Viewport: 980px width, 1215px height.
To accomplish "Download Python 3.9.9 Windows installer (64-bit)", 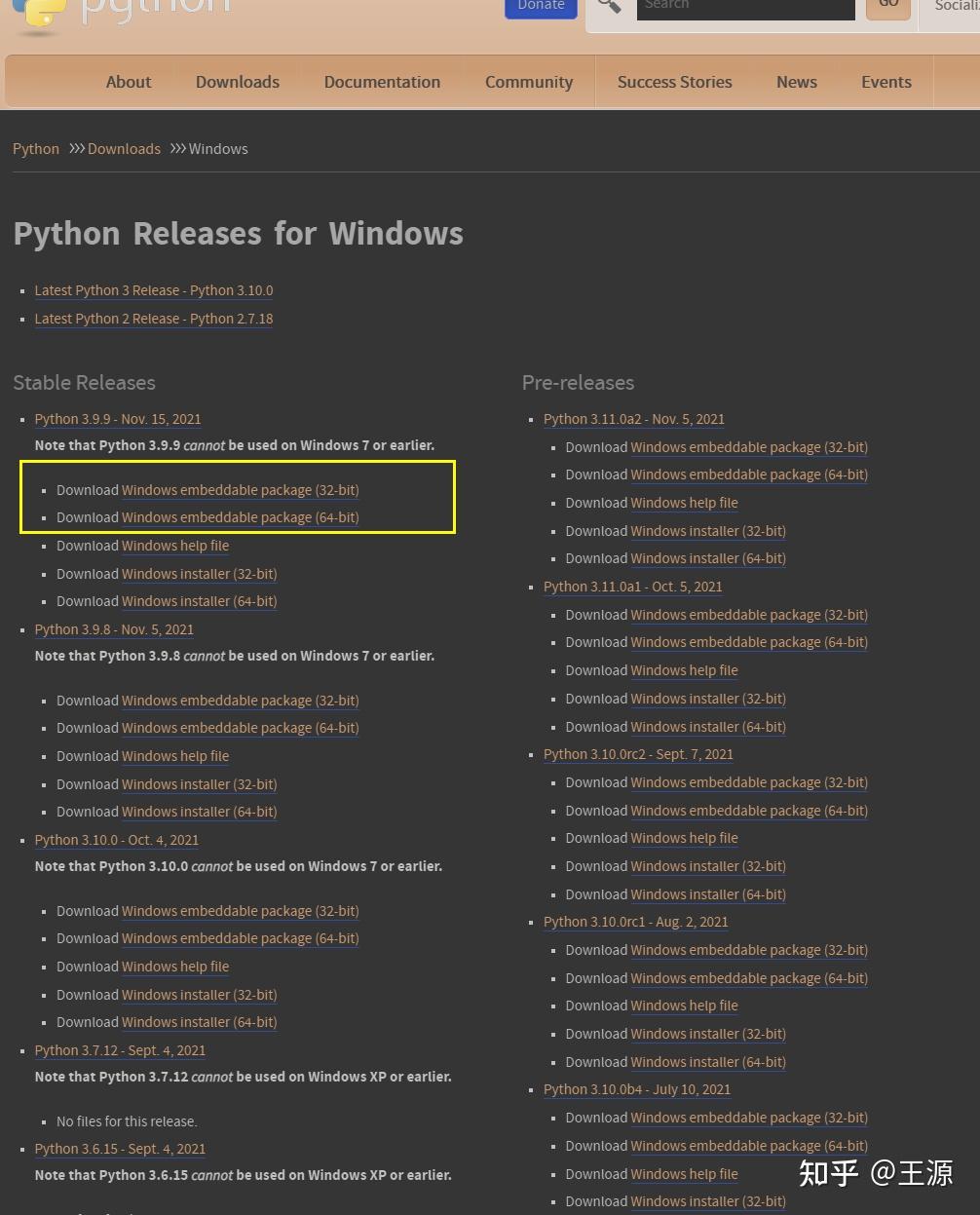I will pos(199,601).
